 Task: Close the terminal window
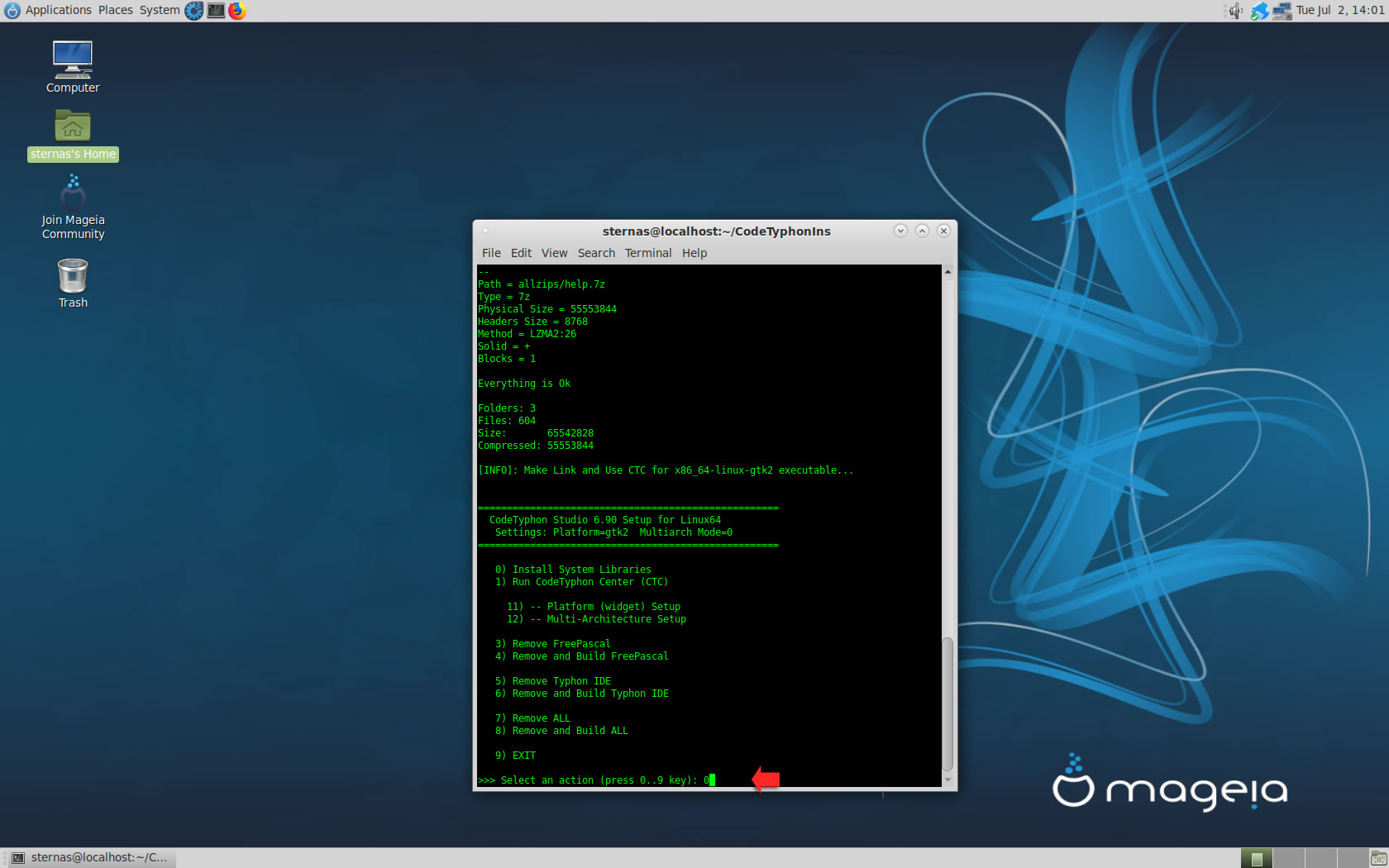[943, 231]
